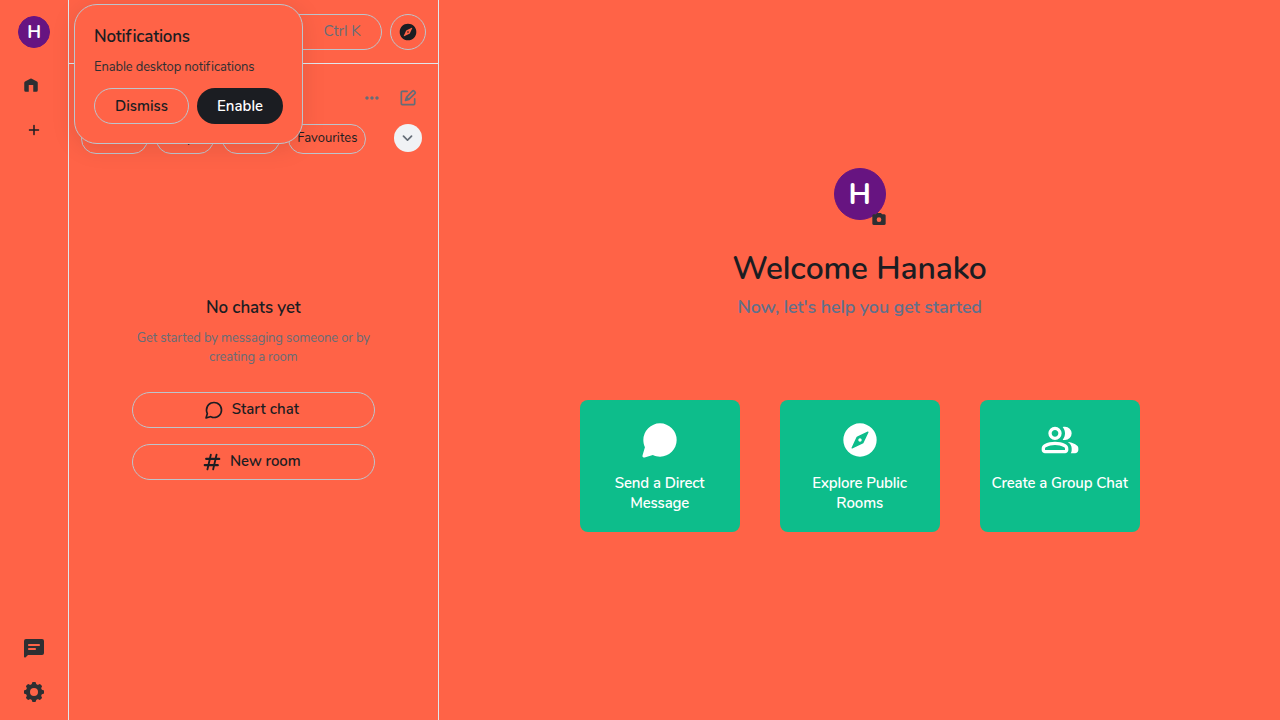Choose the Create a Group Chat card
The image size is (1280, 720).
click(x=1060, y=466)
